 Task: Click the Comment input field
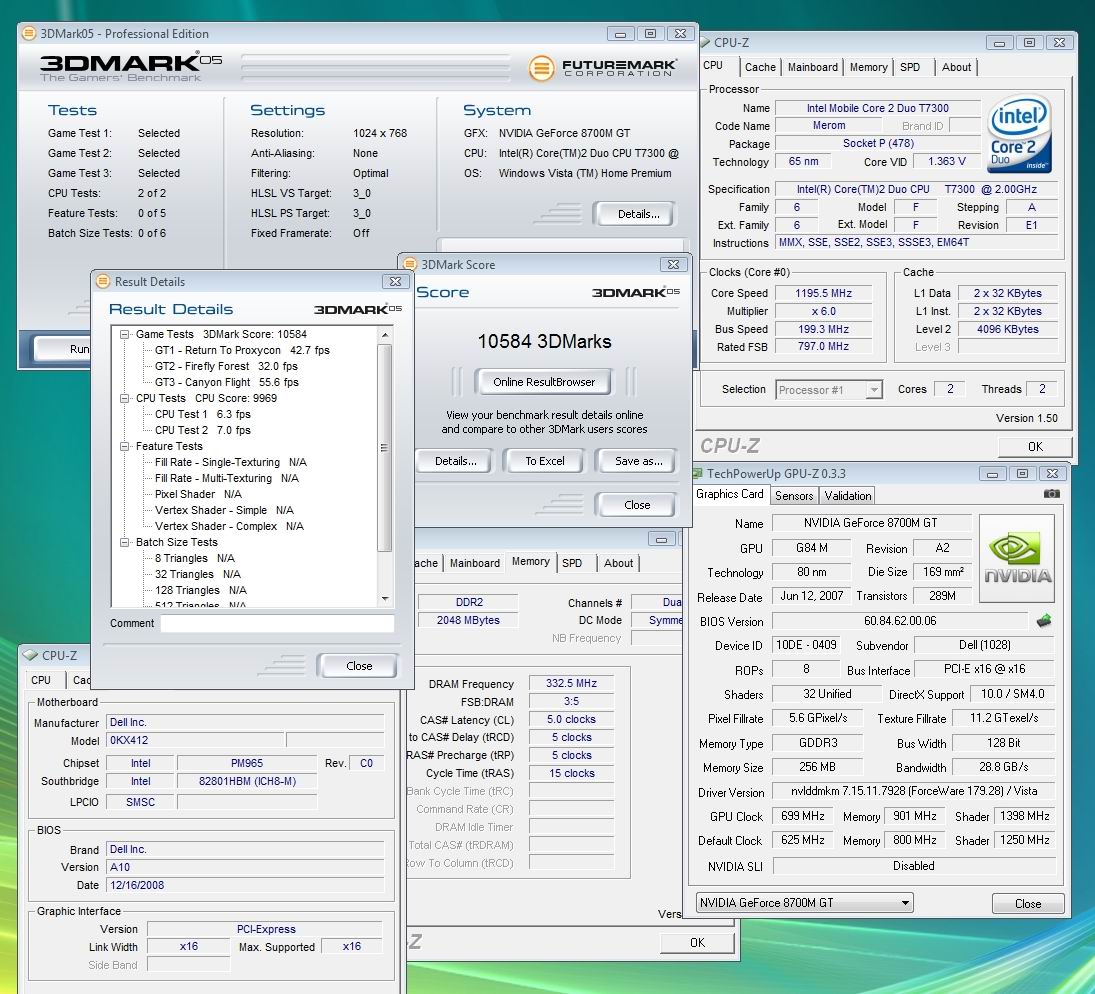pos(277,623)
